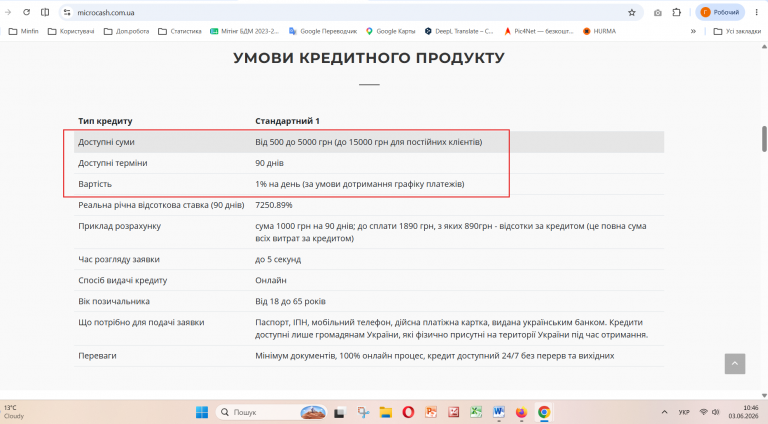Show hidden system tray icons

(664, 412)
